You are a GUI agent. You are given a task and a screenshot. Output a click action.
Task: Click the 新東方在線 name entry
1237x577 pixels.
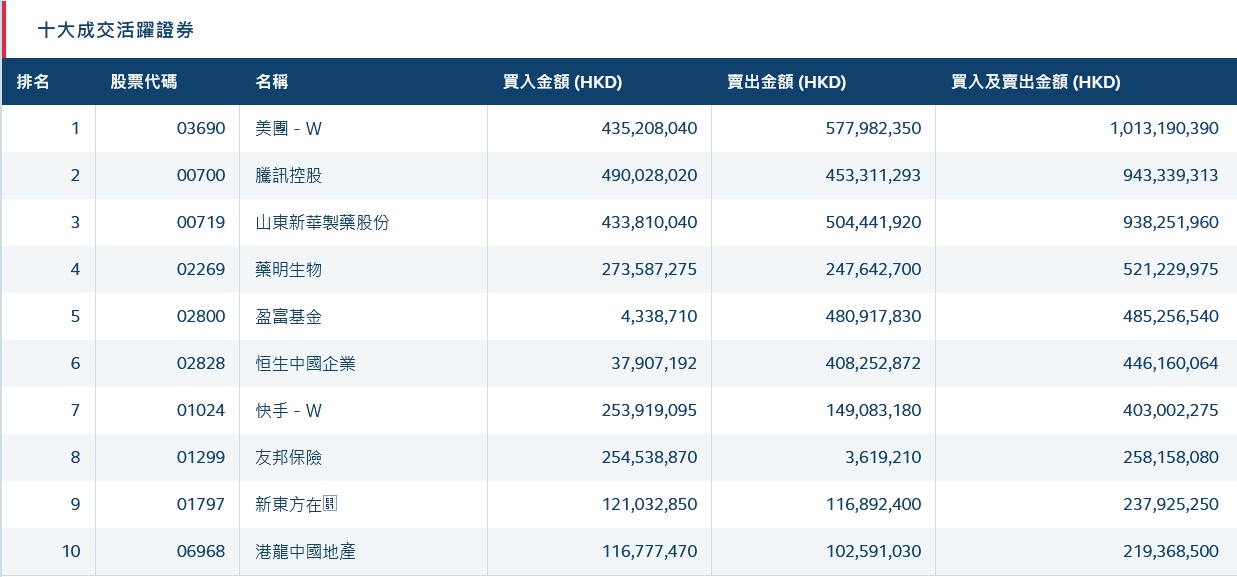coord(297,504)
